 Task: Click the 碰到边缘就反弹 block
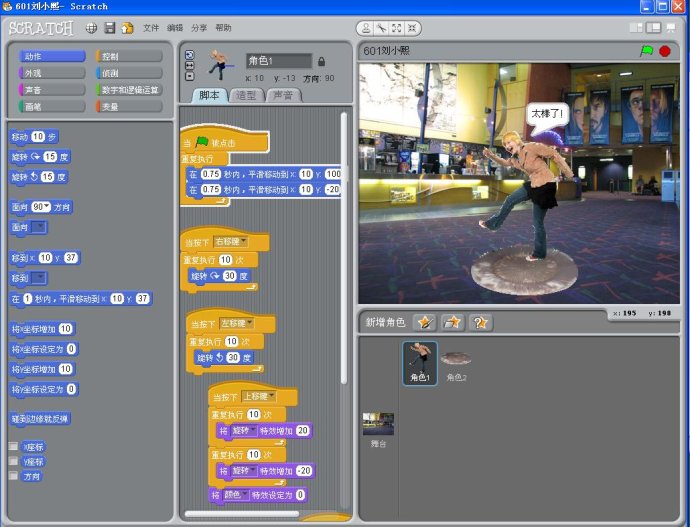[x=40, y=419]
